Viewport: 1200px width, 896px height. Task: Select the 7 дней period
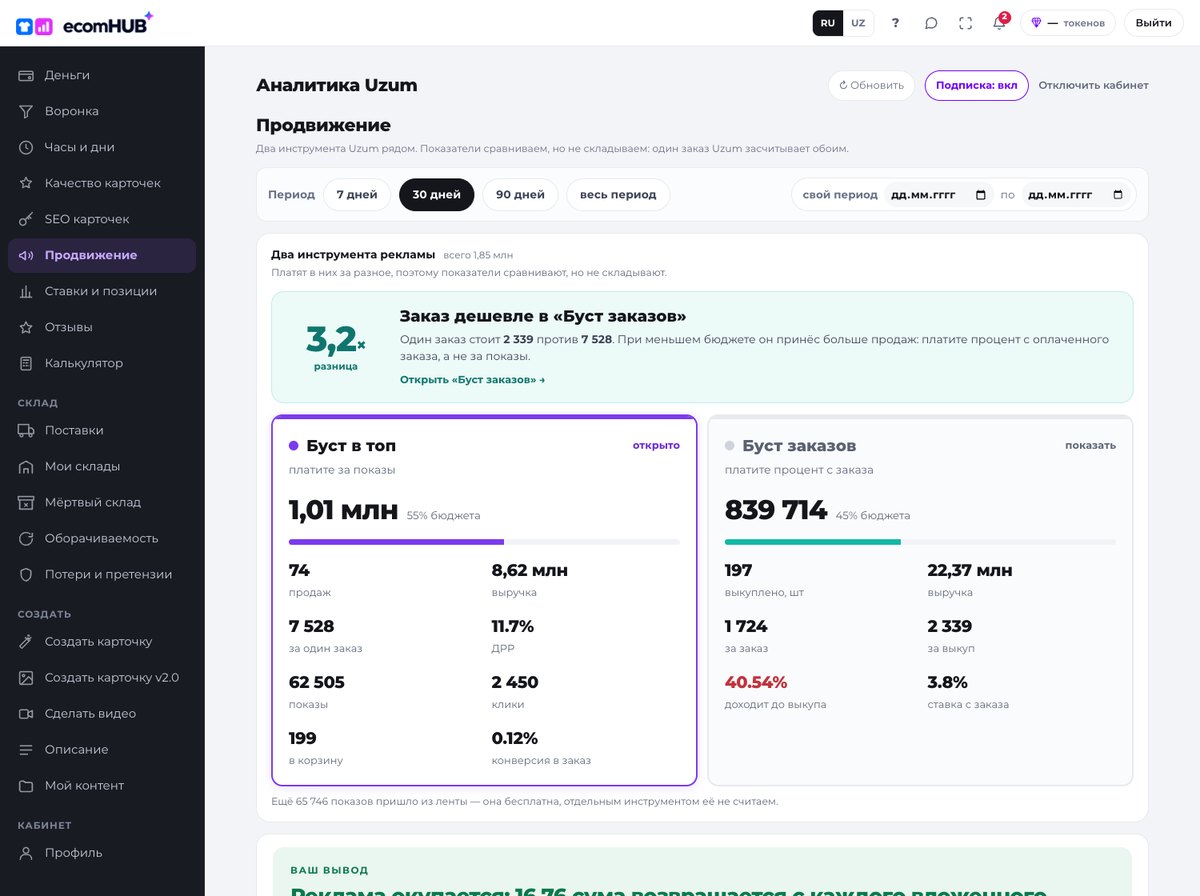click(357, 195)
